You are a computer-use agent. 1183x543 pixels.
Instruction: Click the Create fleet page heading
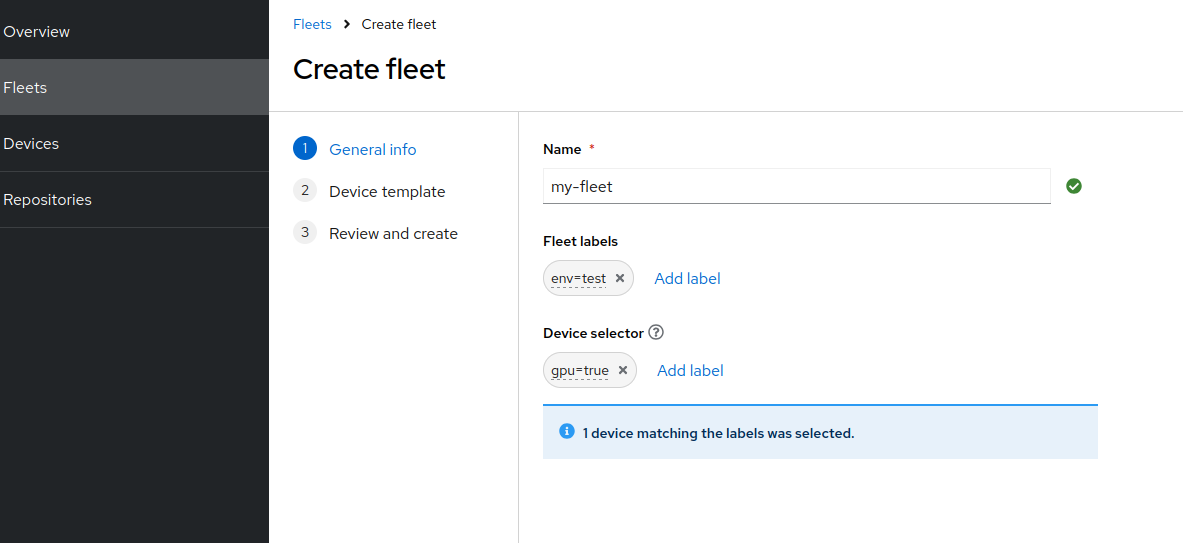[x=370, y=69]
